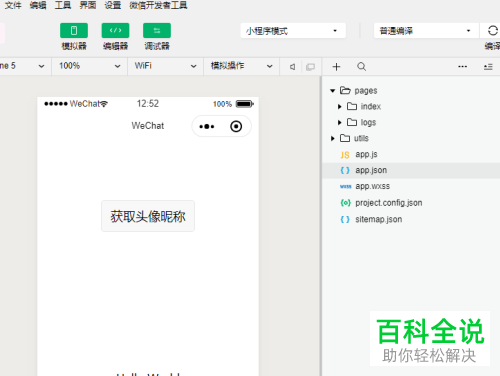Open the 模拟操作 dropdown

pos(242,66)
